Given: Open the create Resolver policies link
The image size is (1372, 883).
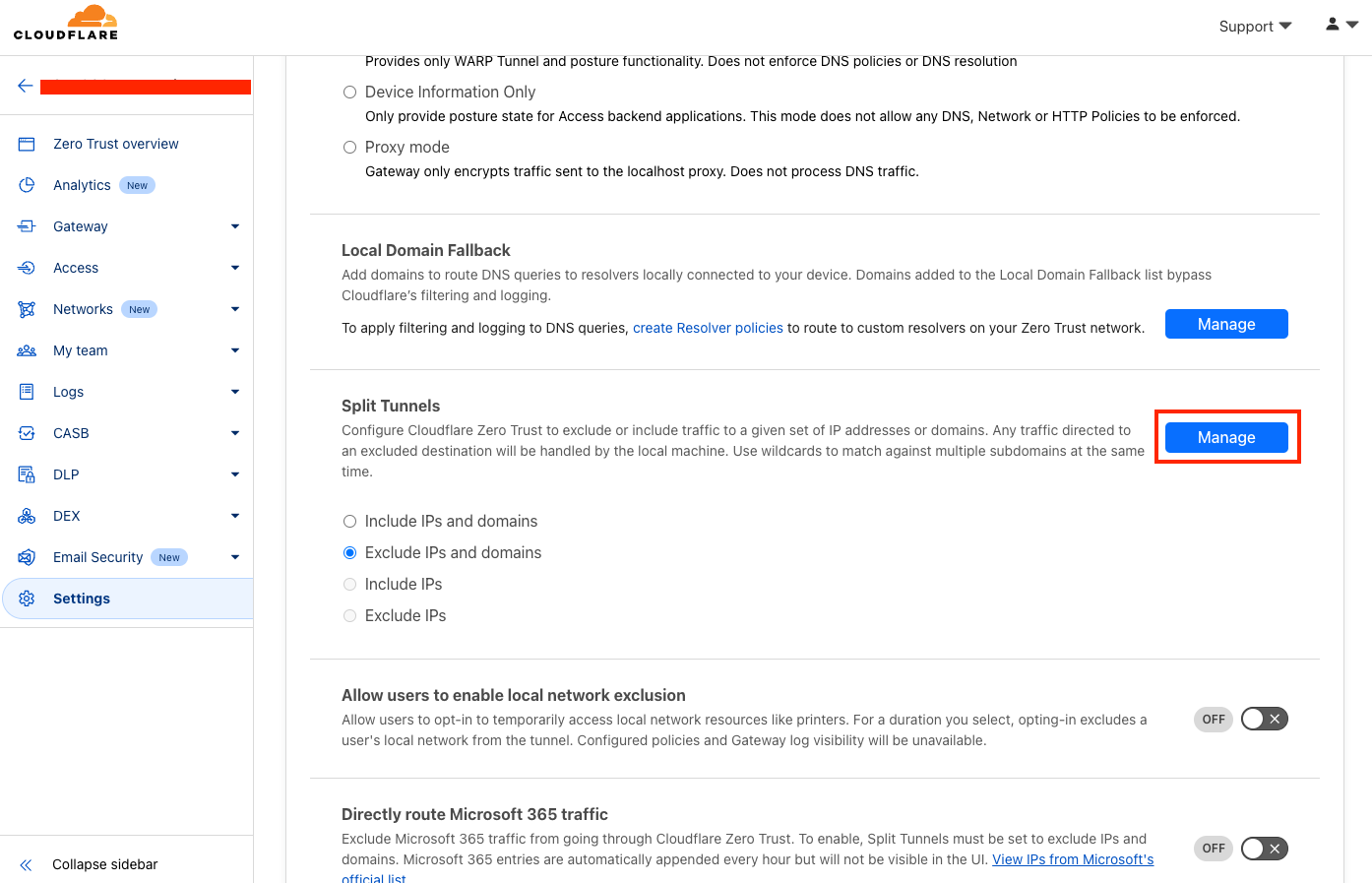Looking at the screenshot, I should pos(708,328).
